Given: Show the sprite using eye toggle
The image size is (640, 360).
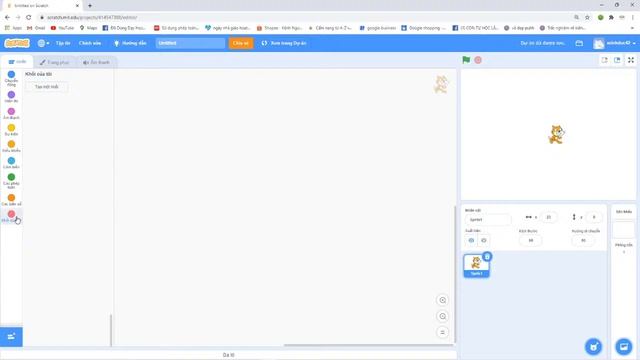Looking at the screenshot, I should point(471,240).
